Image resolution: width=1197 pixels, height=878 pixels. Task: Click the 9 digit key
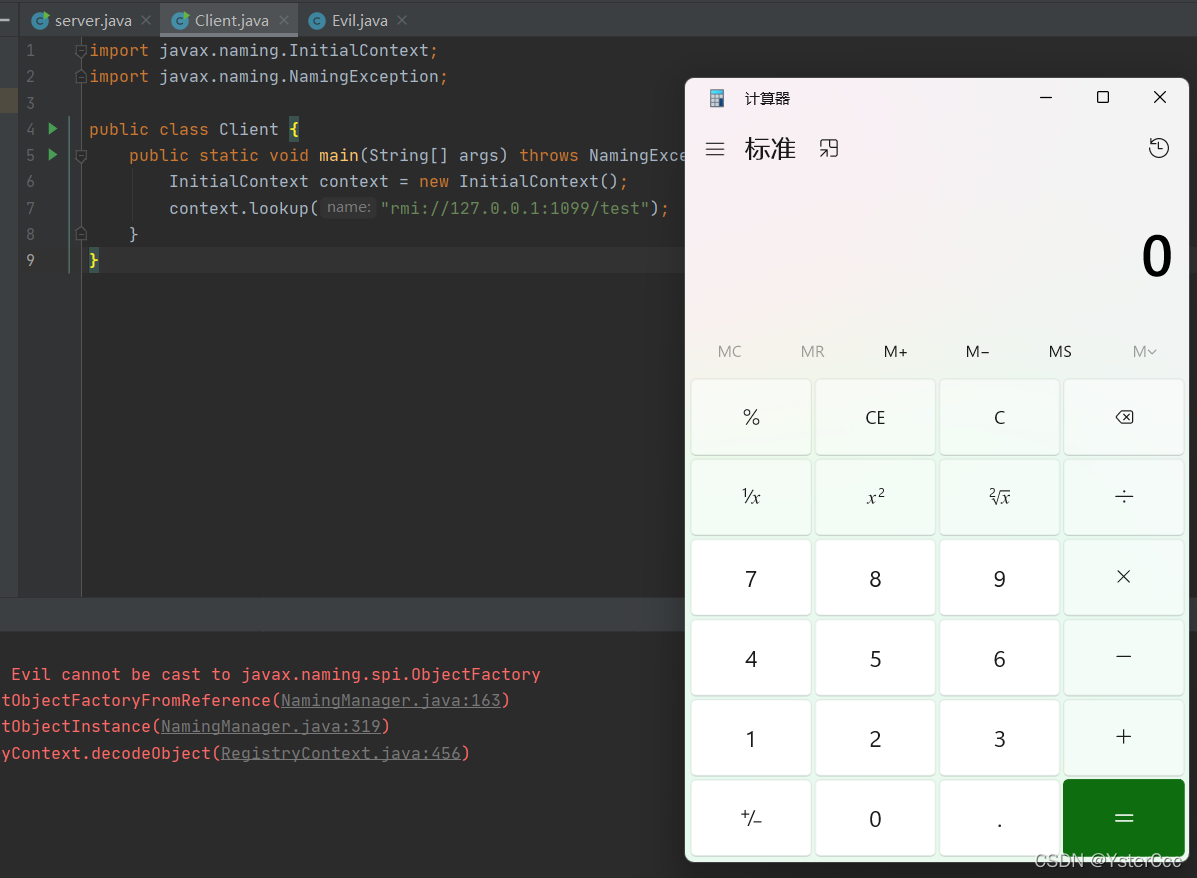[x=999, y=577]
